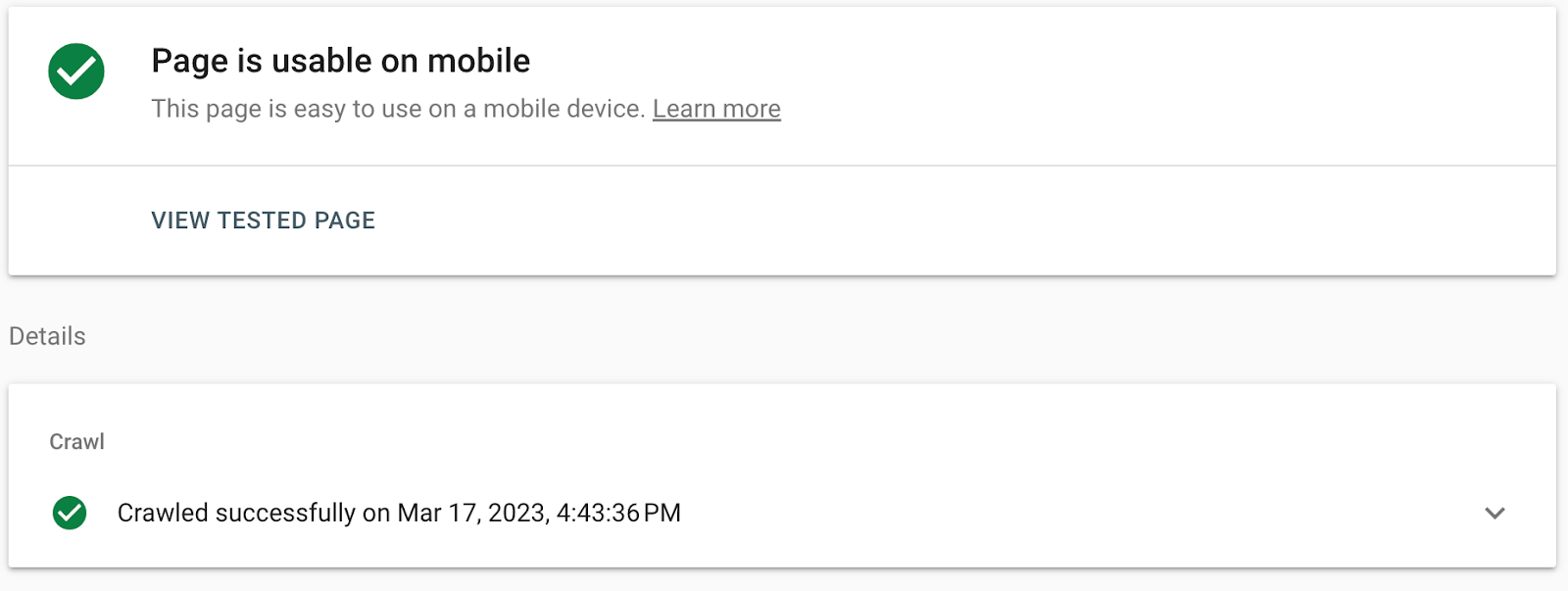Image resolution: width=1568 pixels, height=591 pixels.
Task: Open the Learn more link
Action: 716,109
